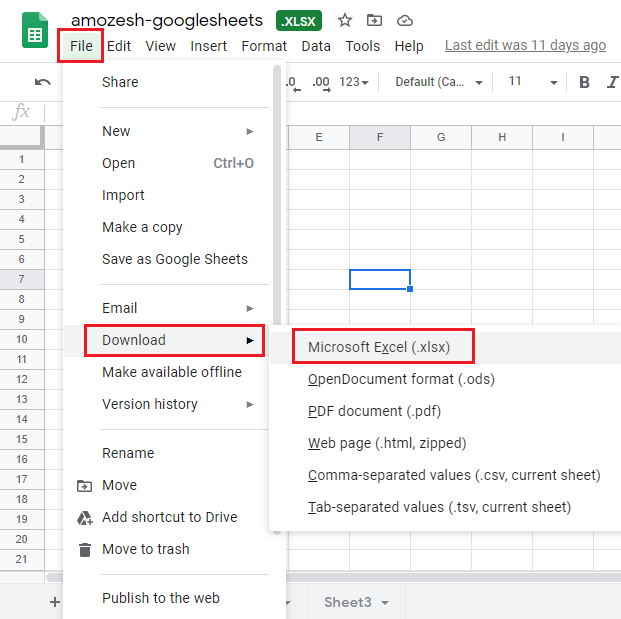Expand the 123 number format dropdown
This screenshot has height=619, width=621.
(354, 82)
